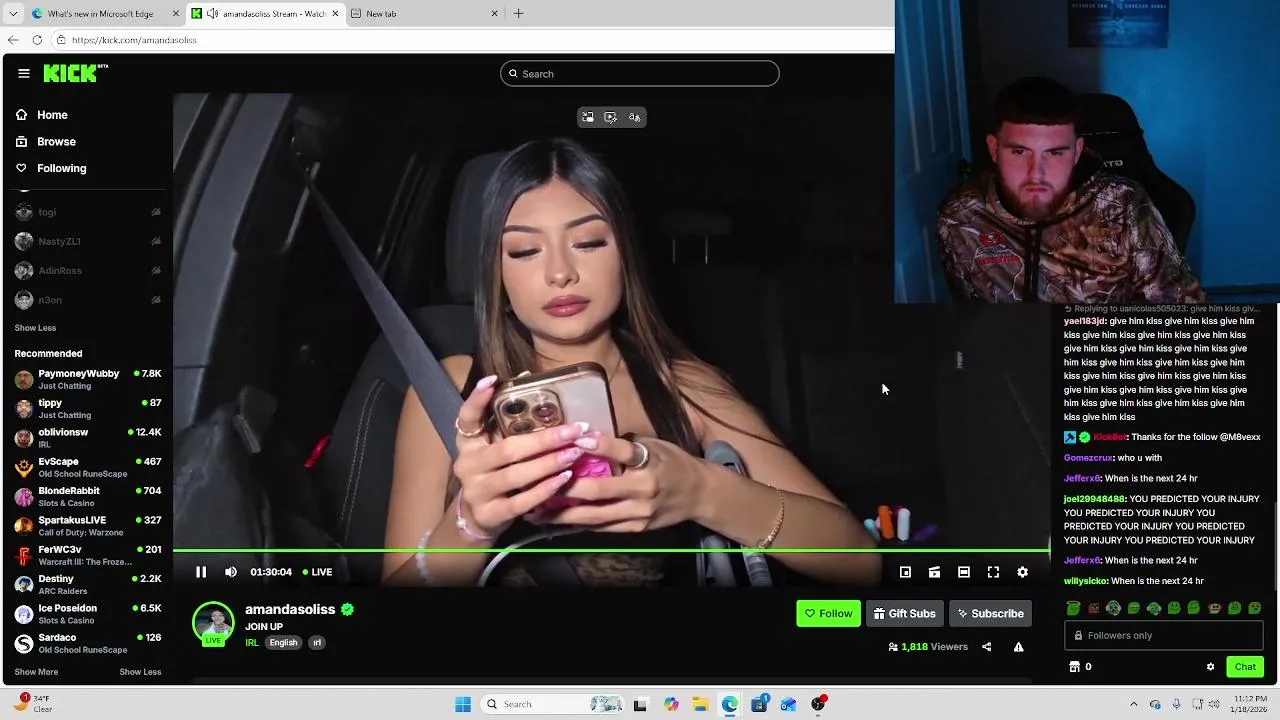Screen dimensions: 1280x720
Task: Expand recommended list with Show More
Action: (36, 672)
